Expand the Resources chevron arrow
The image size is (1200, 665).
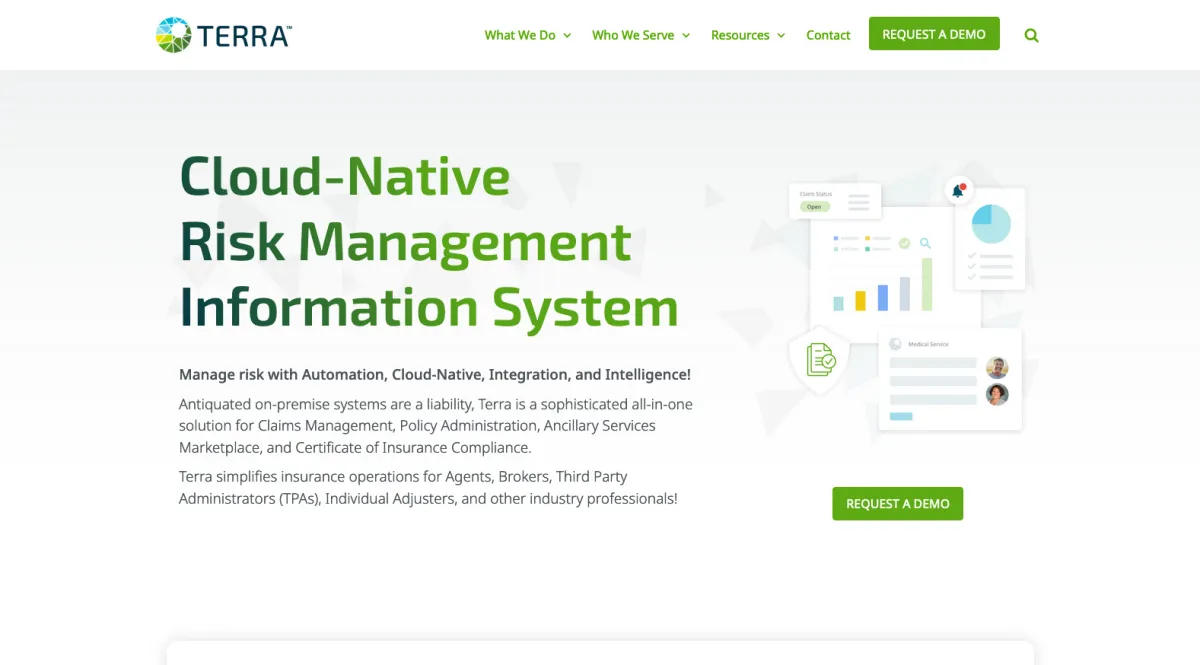pos(781,35)
